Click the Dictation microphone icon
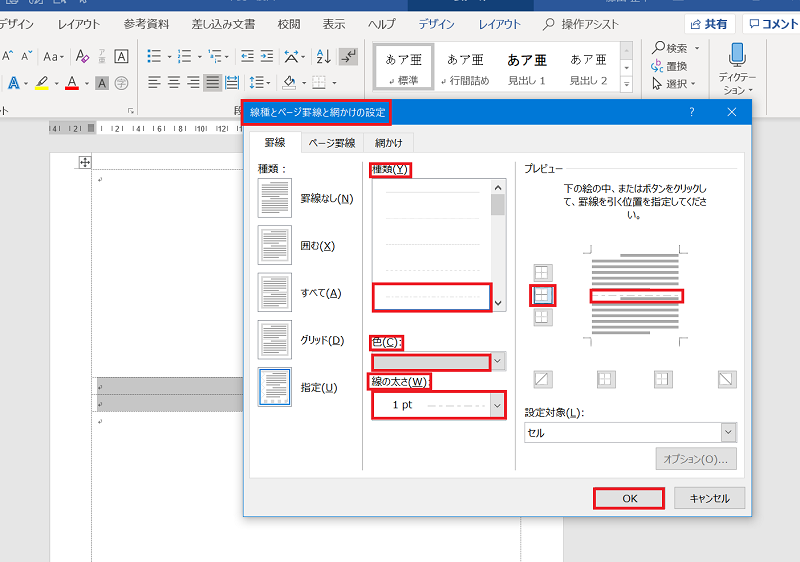The width and height of the screenshot is (800, 562). pyautogui.click(x=737, y=55)
